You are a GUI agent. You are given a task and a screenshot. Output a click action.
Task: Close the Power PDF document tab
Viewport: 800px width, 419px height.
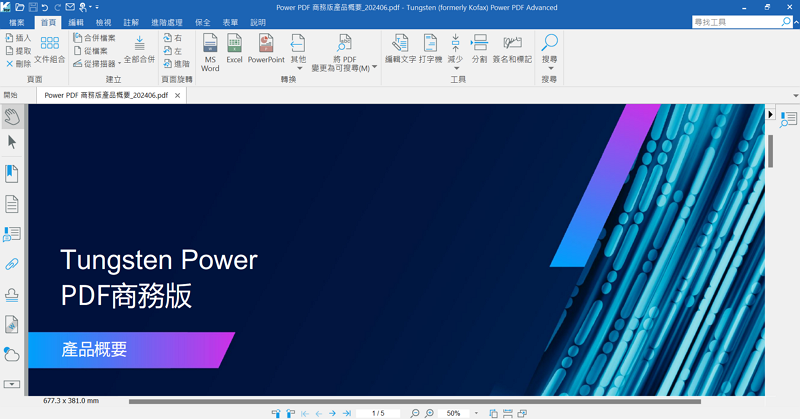pos(178,95)
